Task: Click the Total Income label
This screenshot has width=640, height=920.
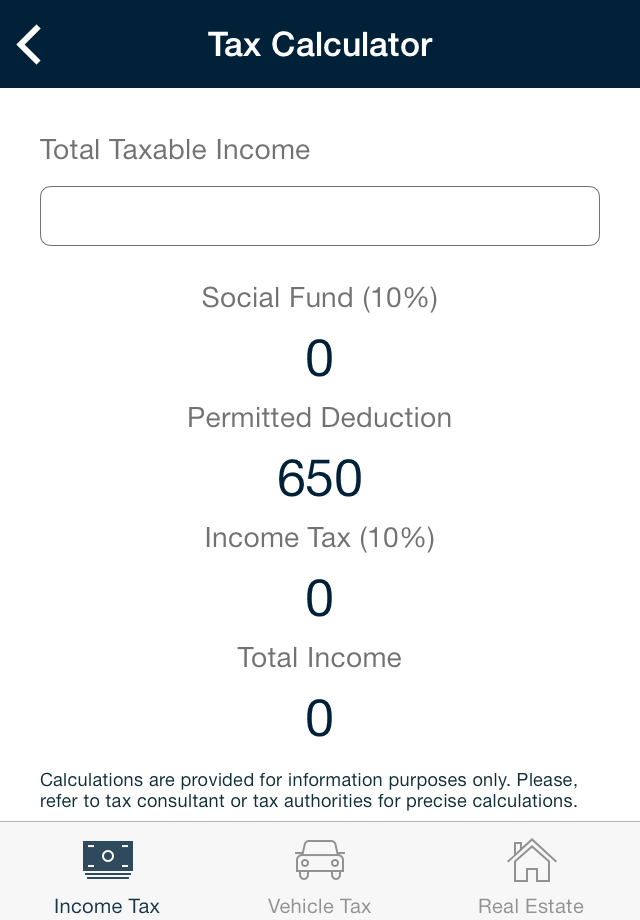Action: [x=320, y=658]
